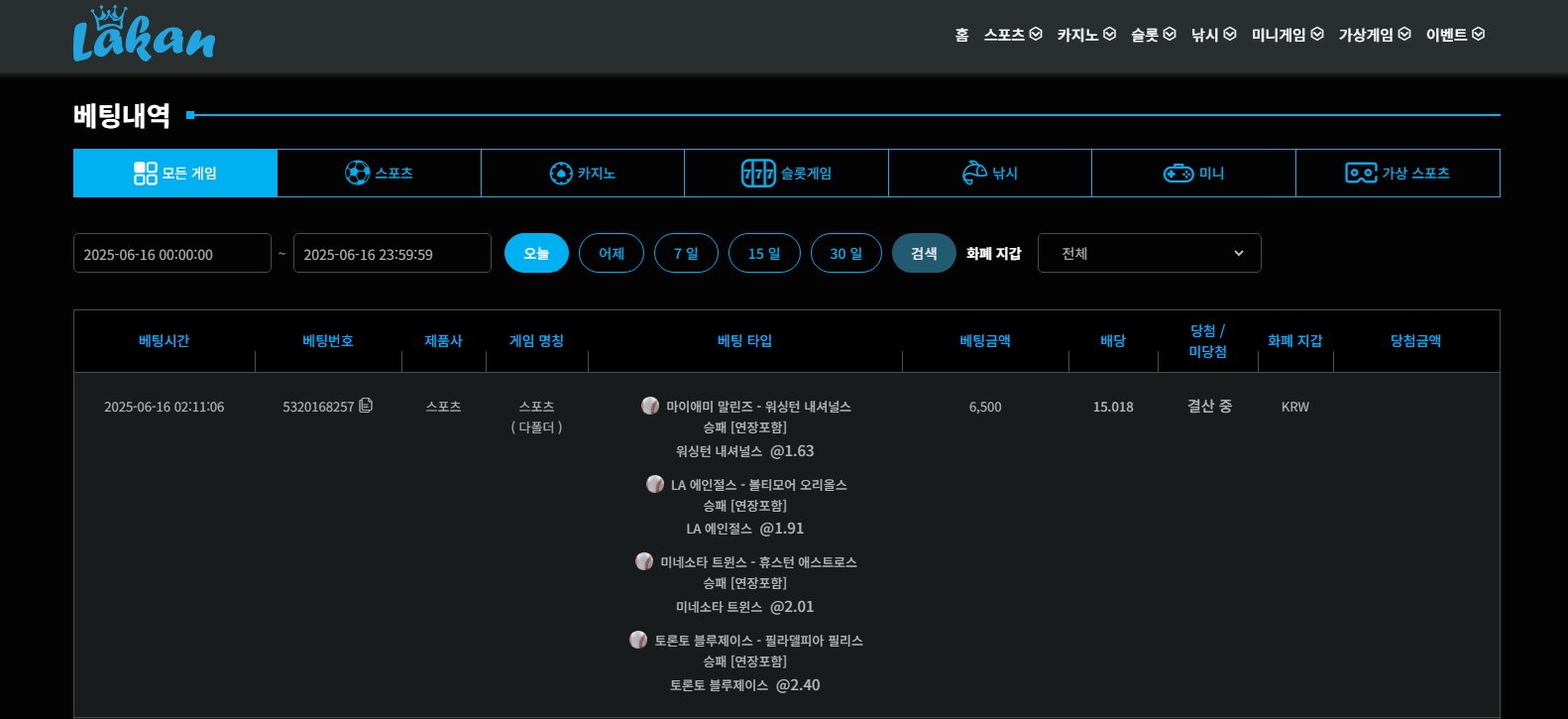Open the 슬롯게임 777 icon tab
The image size is (1568, 719).
[786, 174]
